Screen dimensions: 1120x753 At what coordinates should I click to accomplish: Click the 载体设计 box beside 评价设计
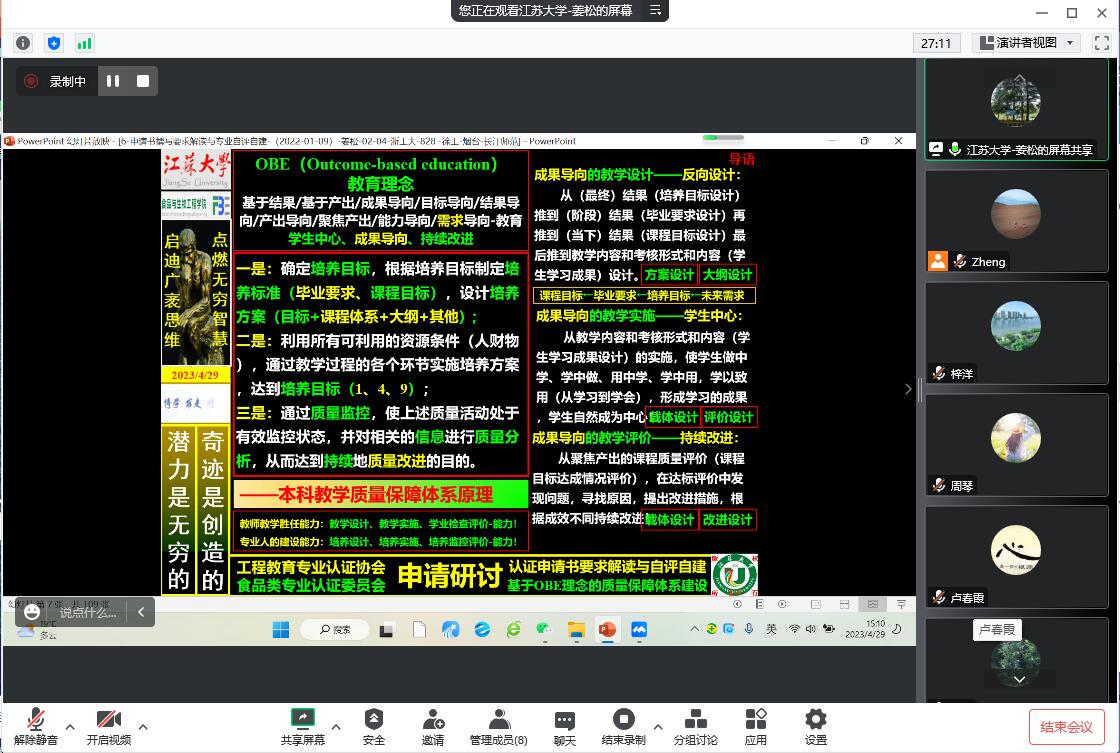point(673,417)
